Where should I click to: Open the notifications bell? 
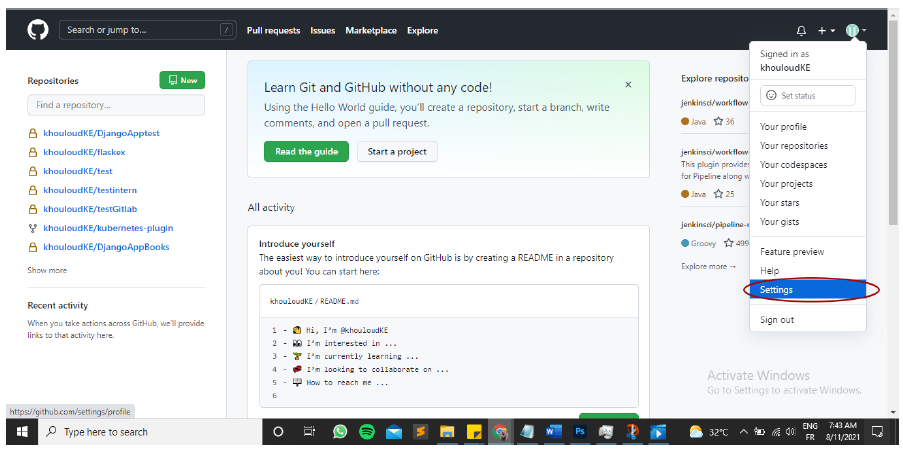(801, 31)
